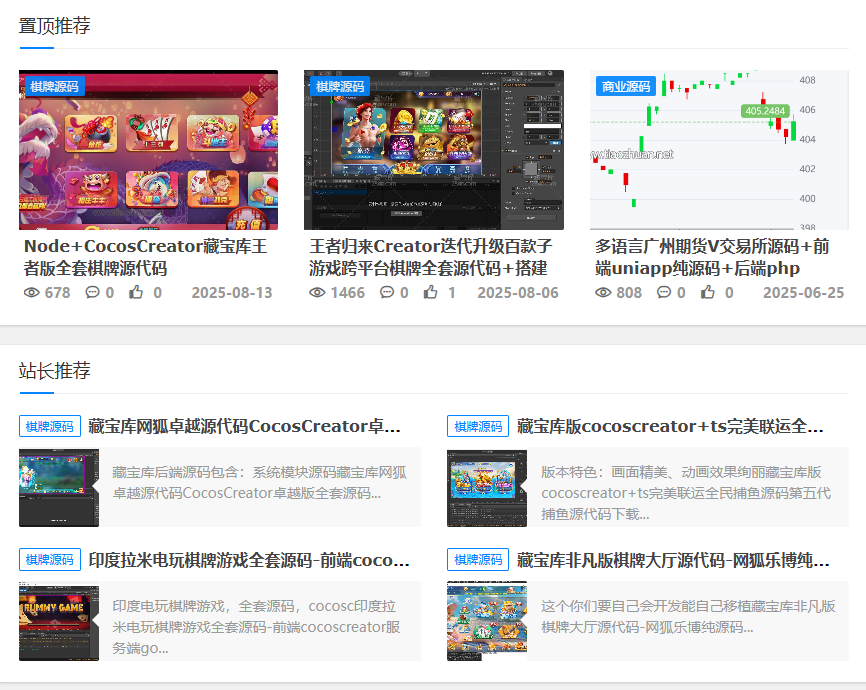The height and width of the screenshot is (690, 866).
Task: Click like count 1 on 王者归来 card
Action: (x=452, y=293)
